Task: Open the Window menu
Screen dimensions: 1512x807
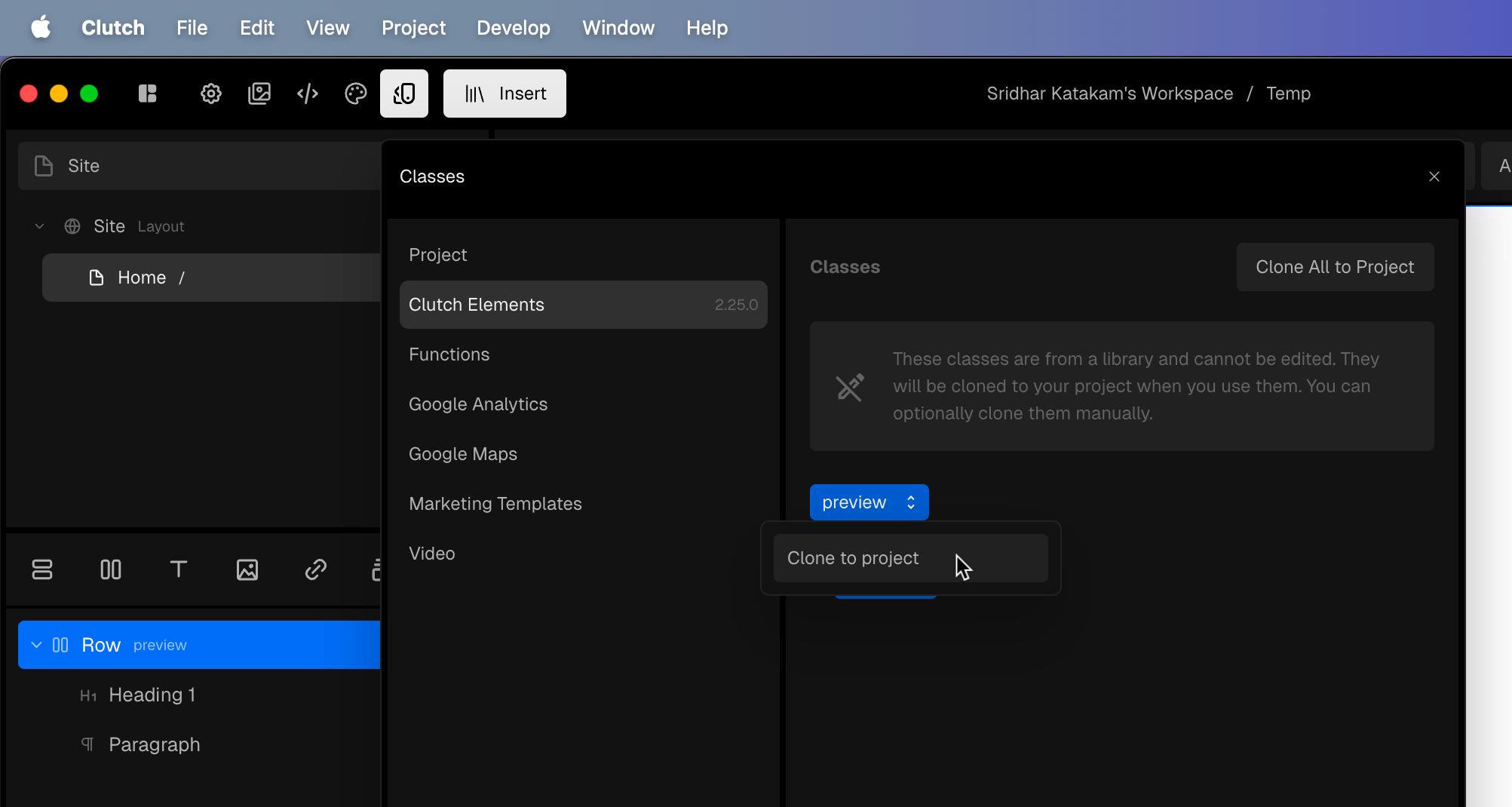Action: coord(618,28)
